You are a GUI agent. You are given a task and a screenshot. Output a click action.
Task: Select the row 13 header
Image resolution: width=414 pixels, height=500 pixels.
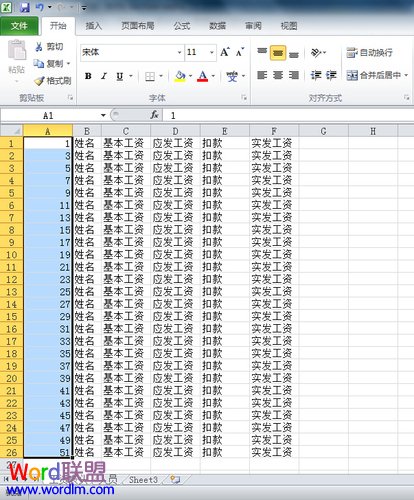click(11, 292)
